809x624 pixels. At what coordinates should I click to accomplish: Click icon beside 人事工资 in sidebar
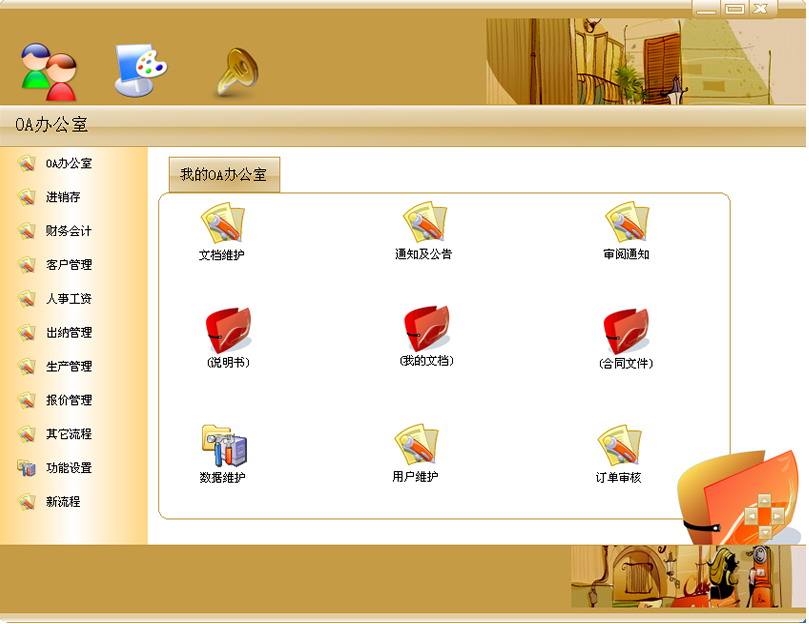click(26, 299)
